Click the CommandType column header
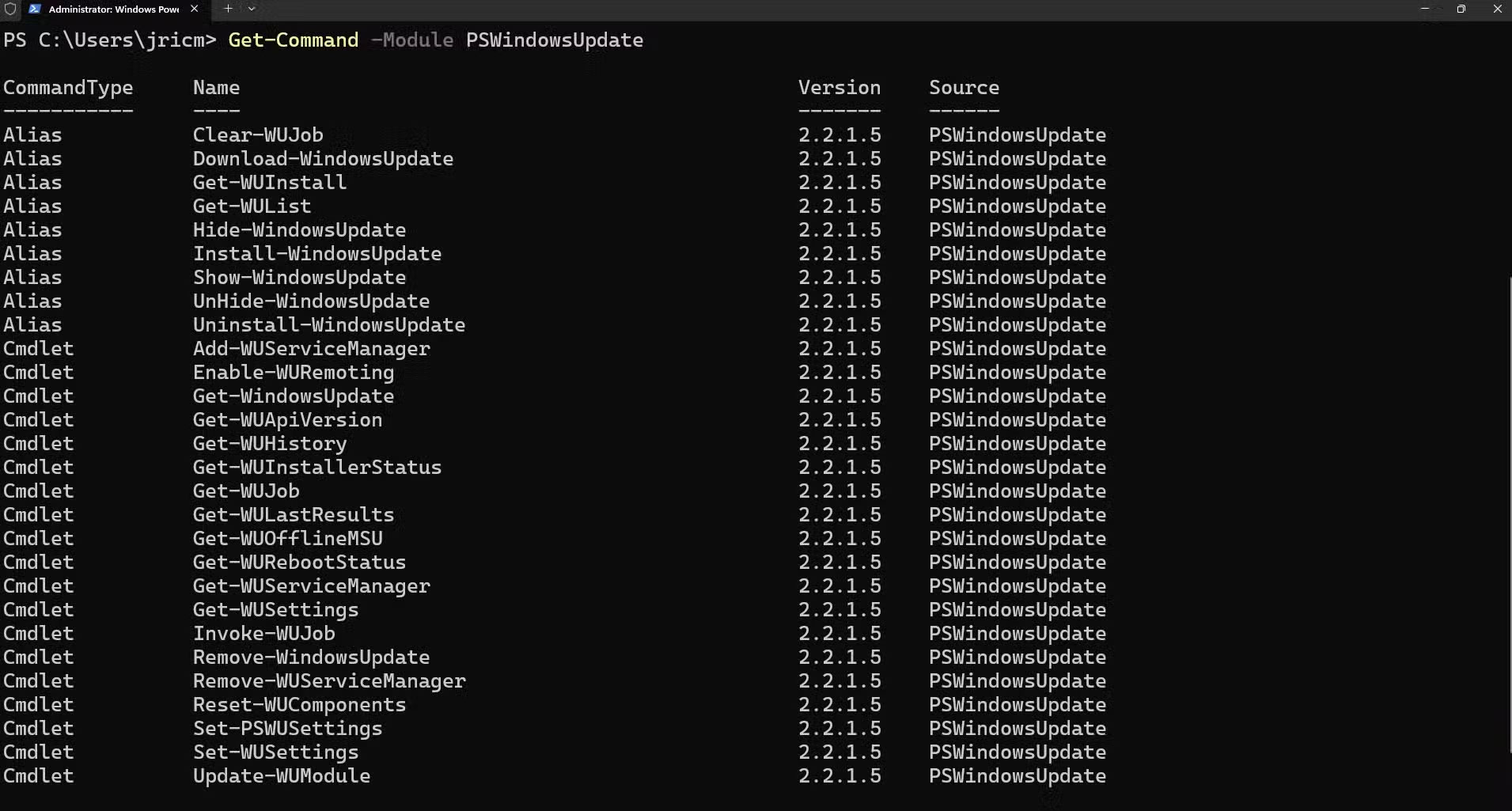 click(68, 87)
